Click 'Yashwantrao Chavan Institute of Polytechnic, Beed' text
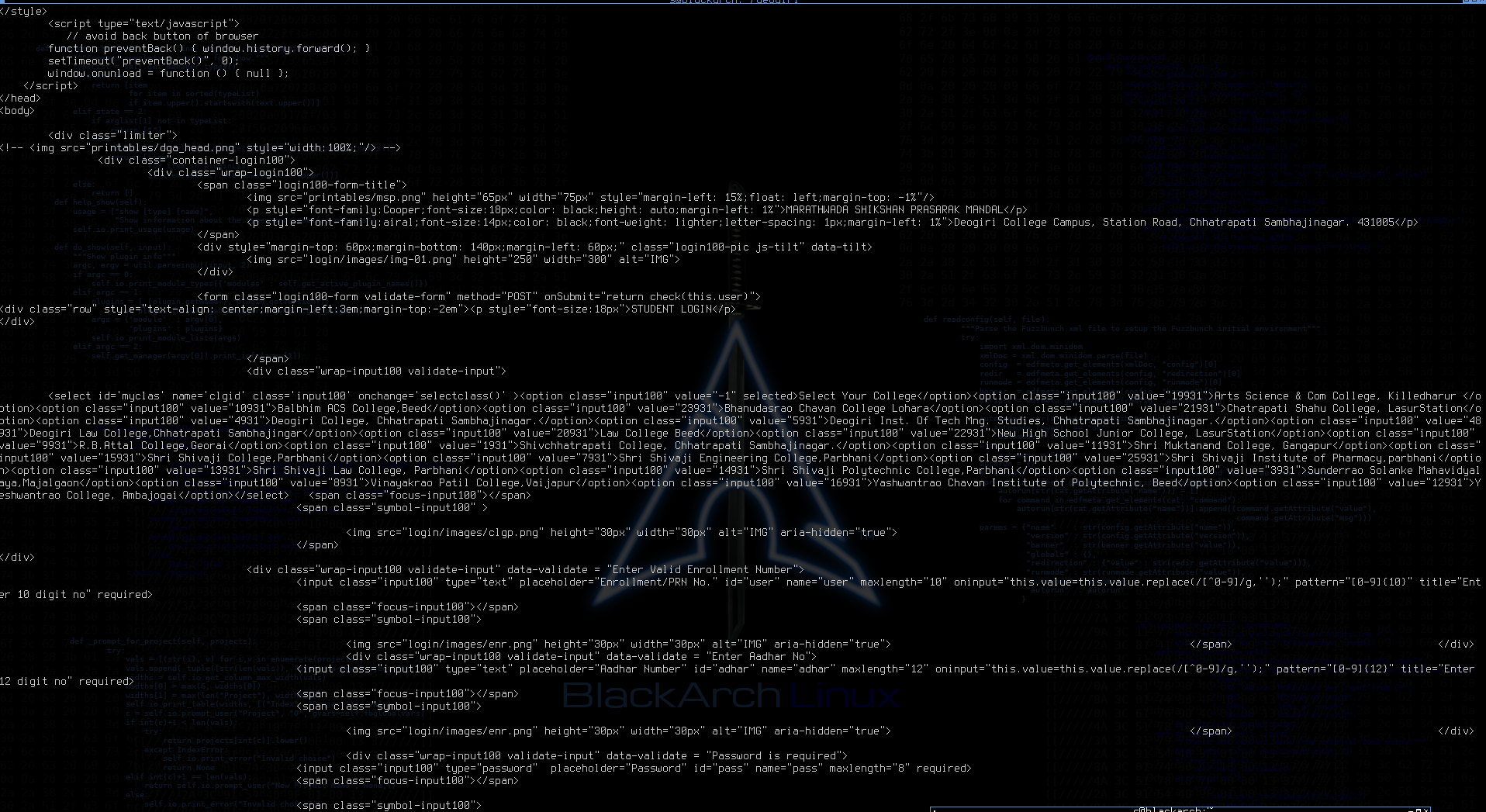The height and width of the screenshot is (812, 1486). tap(1025, 482)
